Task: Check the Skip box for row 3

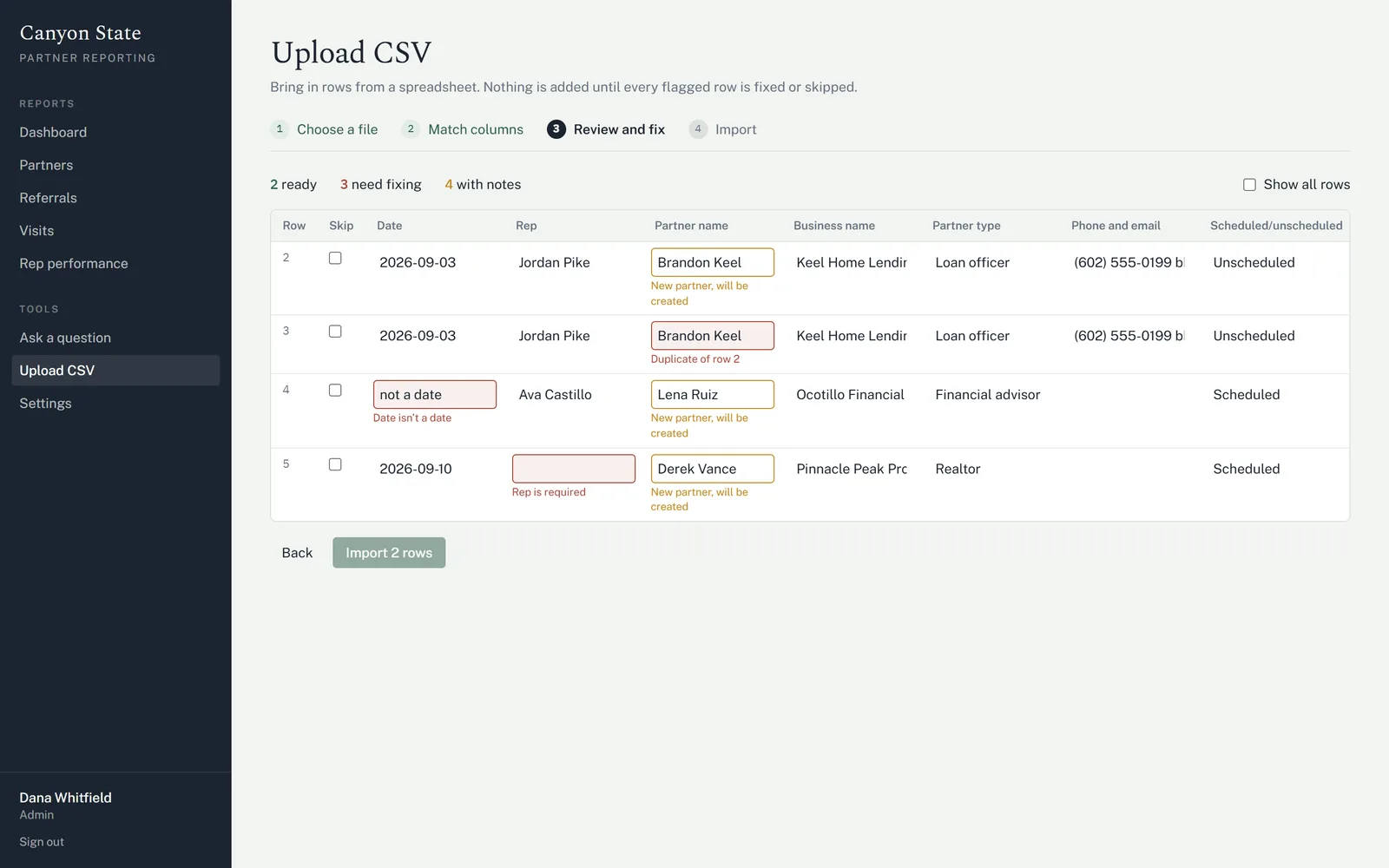Action: pos(335,332)
